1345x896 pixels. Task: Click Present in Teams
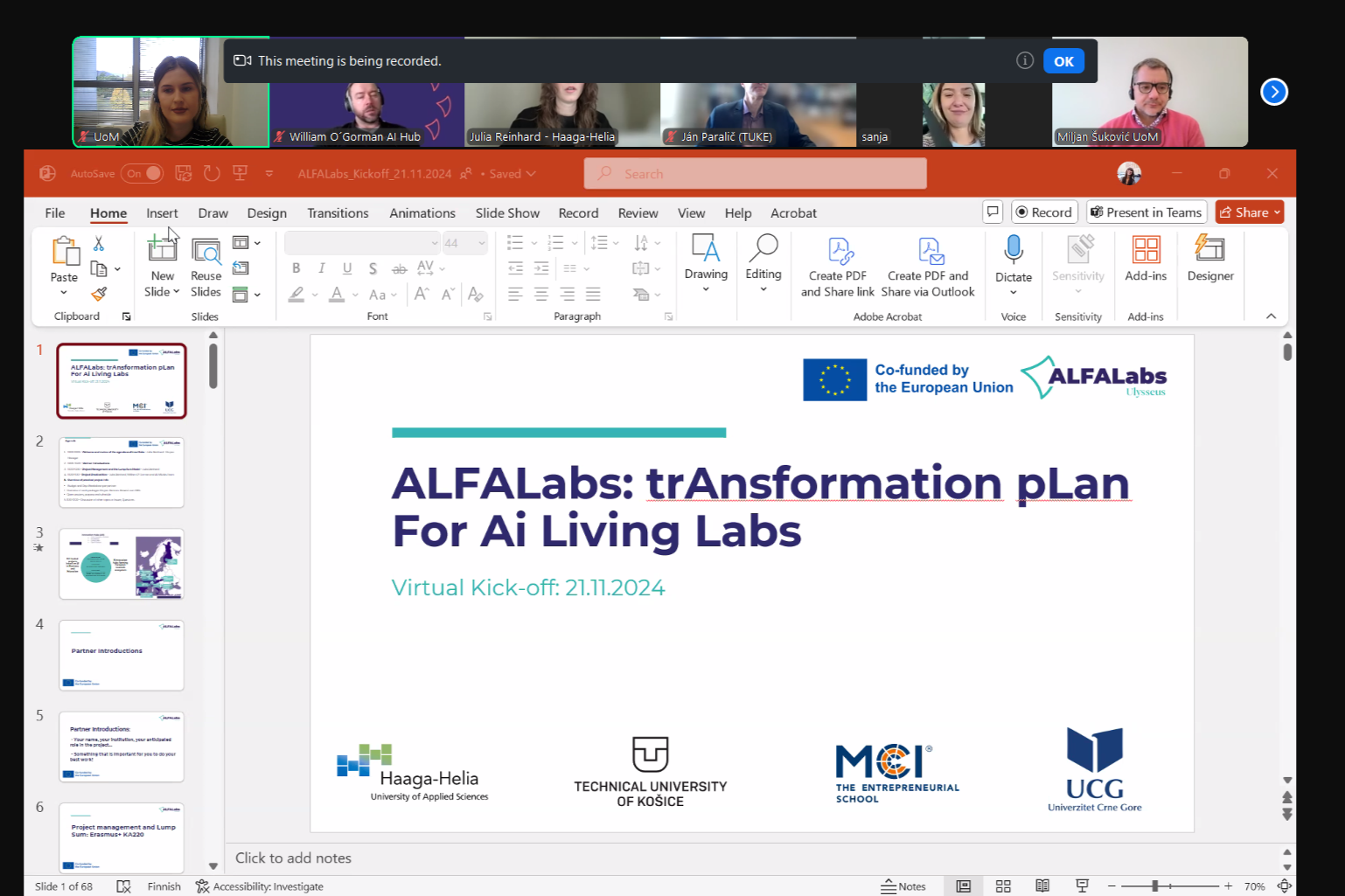coord(1146,212)
